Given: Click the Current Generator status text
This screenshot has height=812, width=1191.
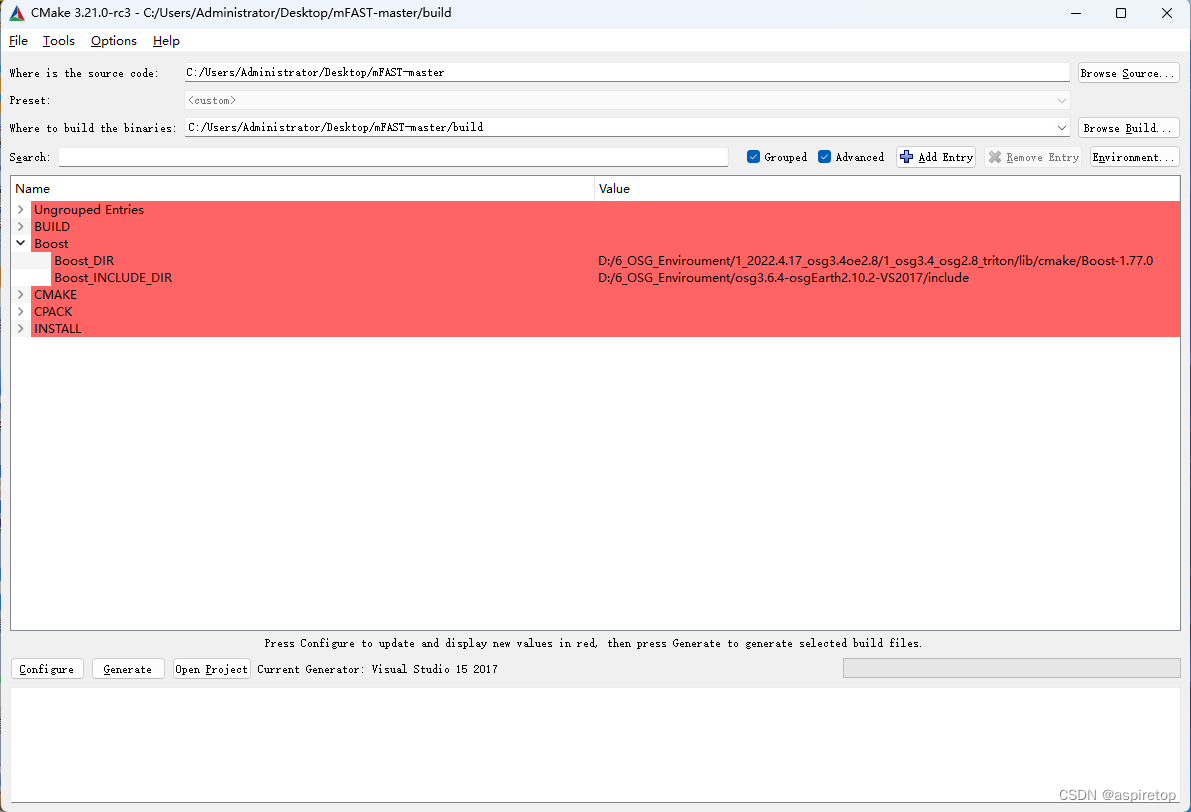Looking at the screenshot, I should tap(378, 669).
